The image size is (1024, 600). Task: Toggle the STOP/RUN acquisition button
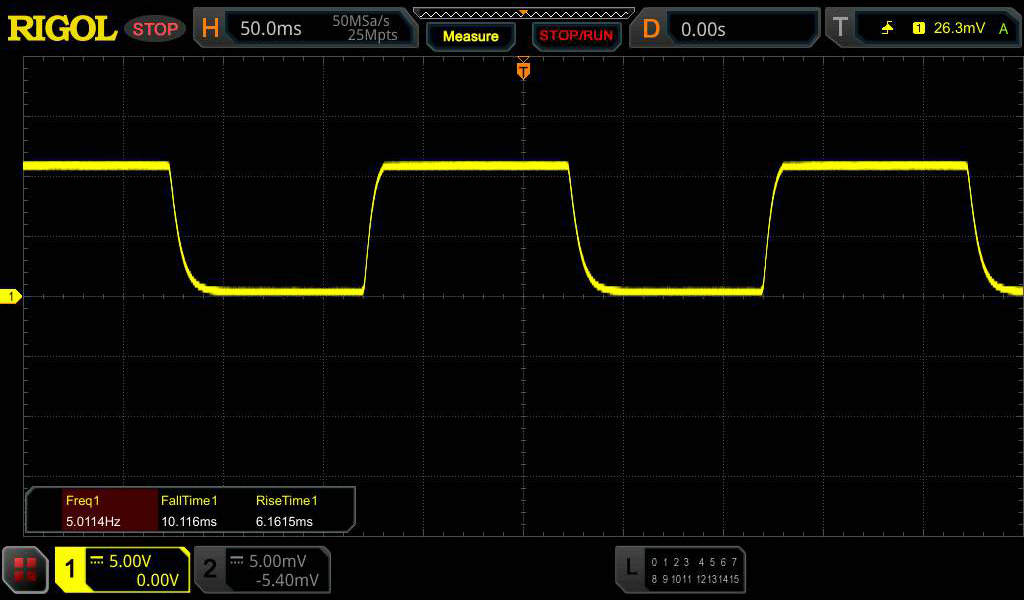pos(576,36)
